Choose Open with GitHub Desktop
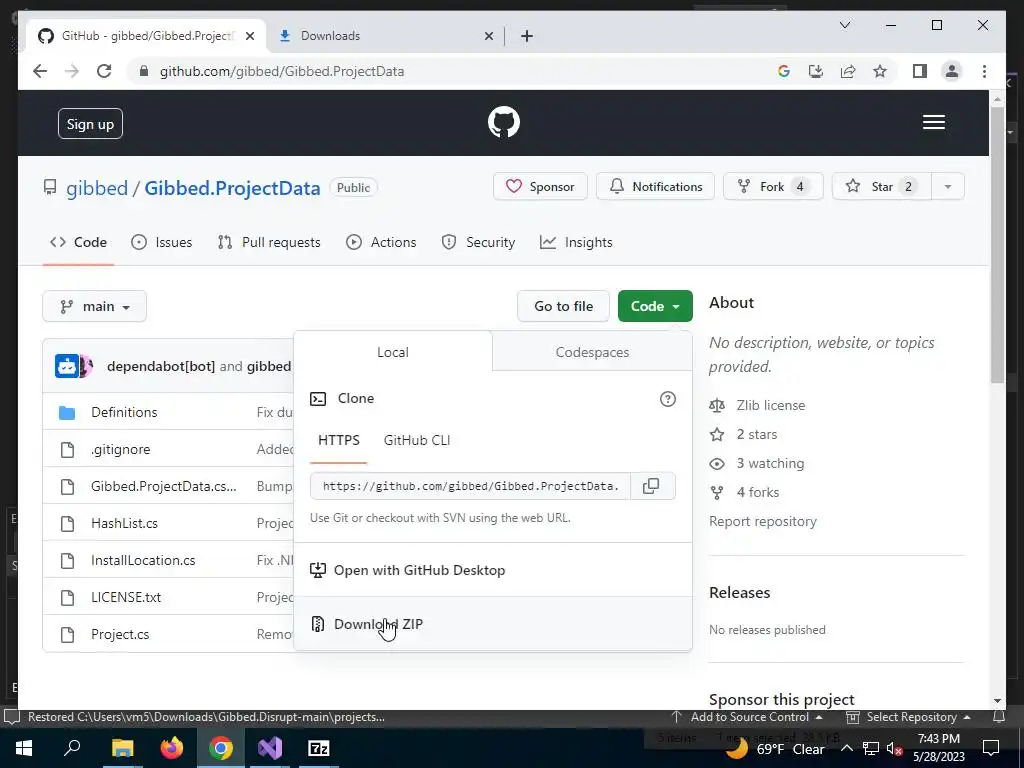Viewport: 1024px width, 768px height. 492,570
